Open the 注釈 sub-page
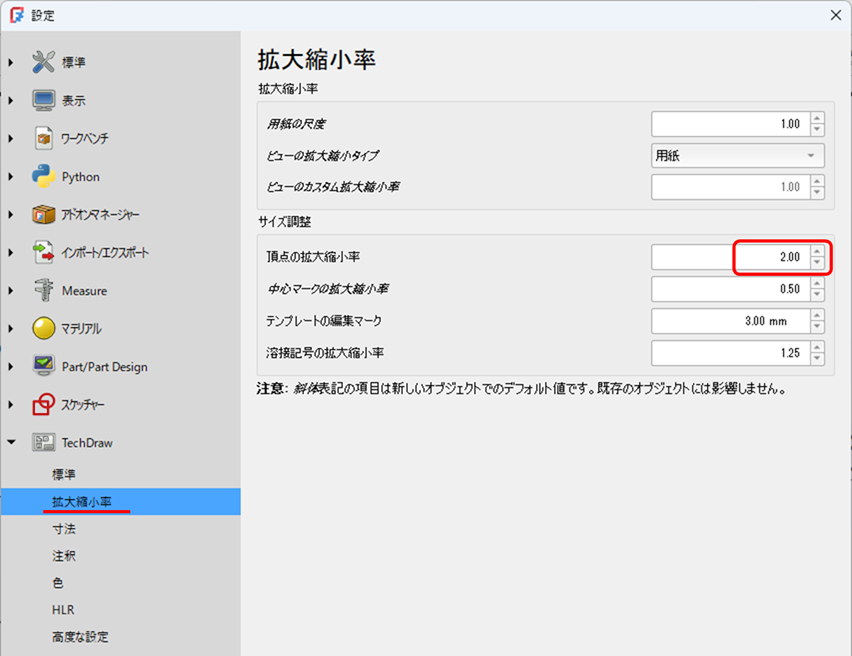852x656 pixels. [x=64, y=555]
